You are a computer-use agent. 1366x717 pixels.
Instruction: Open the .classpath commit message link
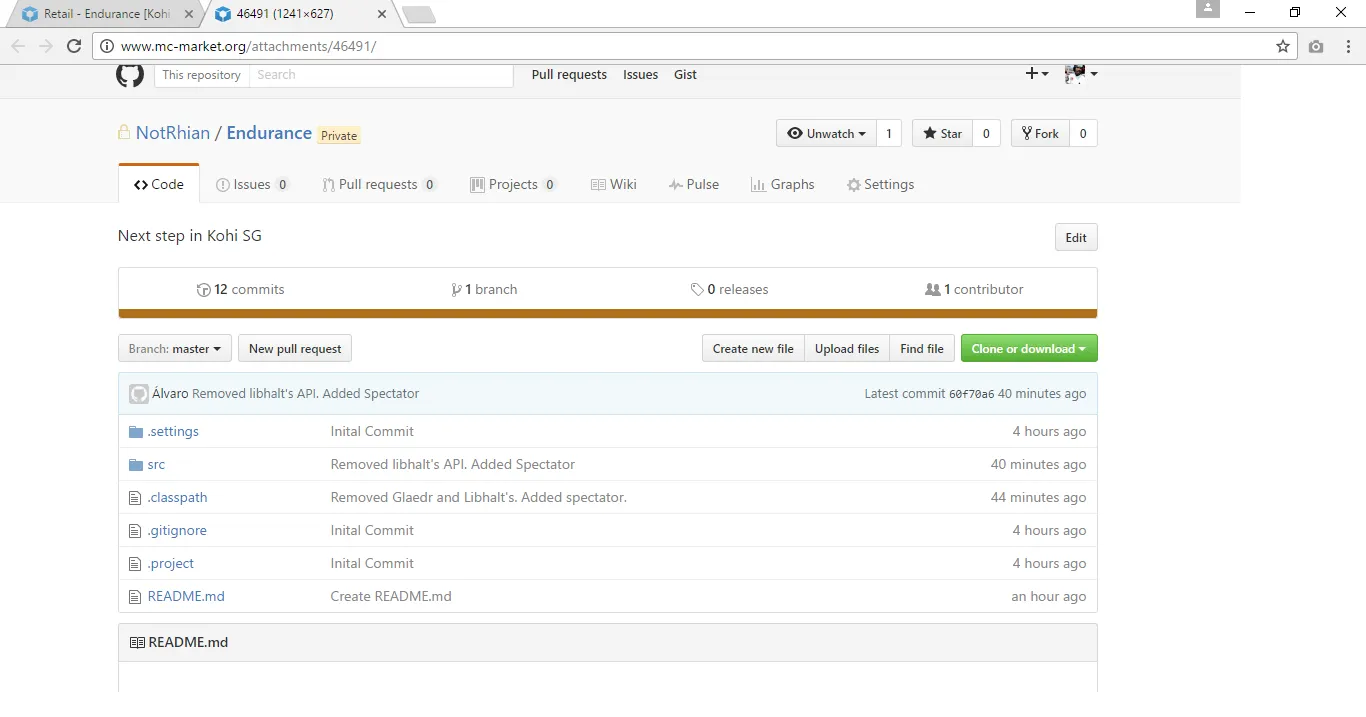pyautogui.click(x=479, y=497)
